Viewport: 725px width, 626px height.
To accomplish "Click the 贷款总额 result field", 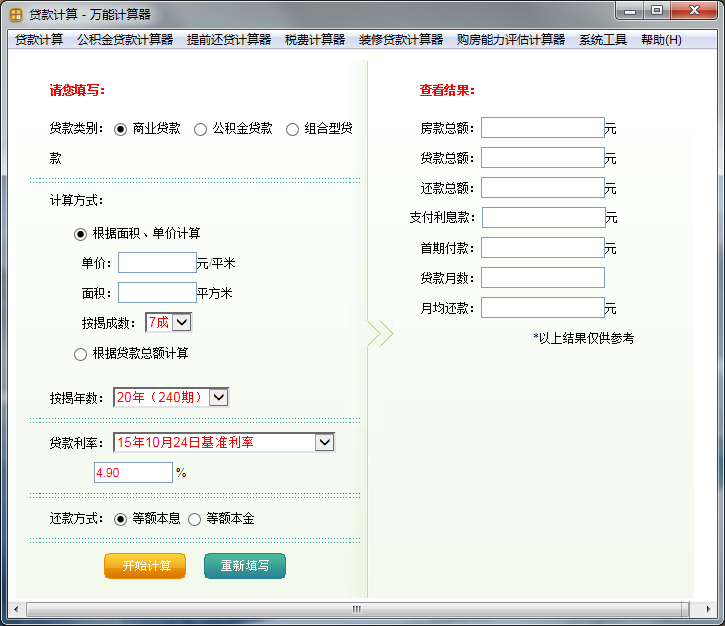I will pos(543,158).
